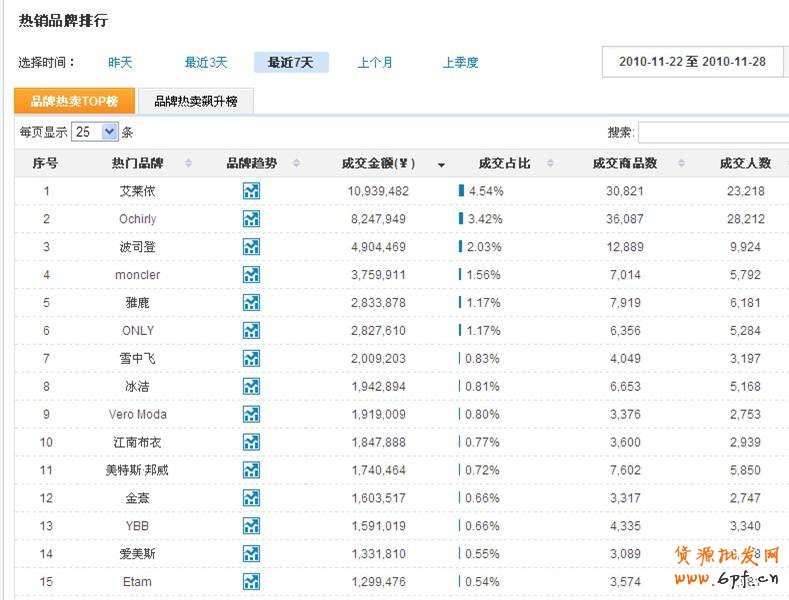
Task: Click product count 7,602
Action: (x=625, y=470)
